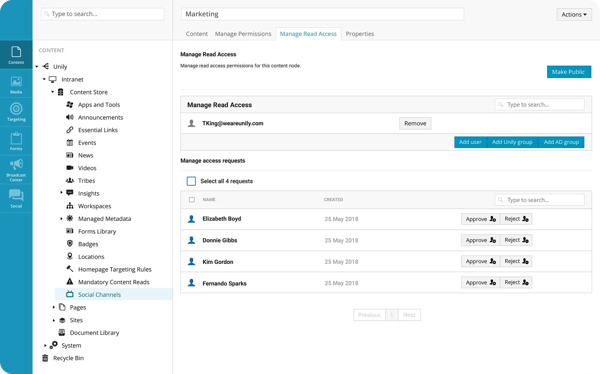Open the Targeting section in sidebar
The height and width of the screenshot is (374, 600).
point(16,112)
